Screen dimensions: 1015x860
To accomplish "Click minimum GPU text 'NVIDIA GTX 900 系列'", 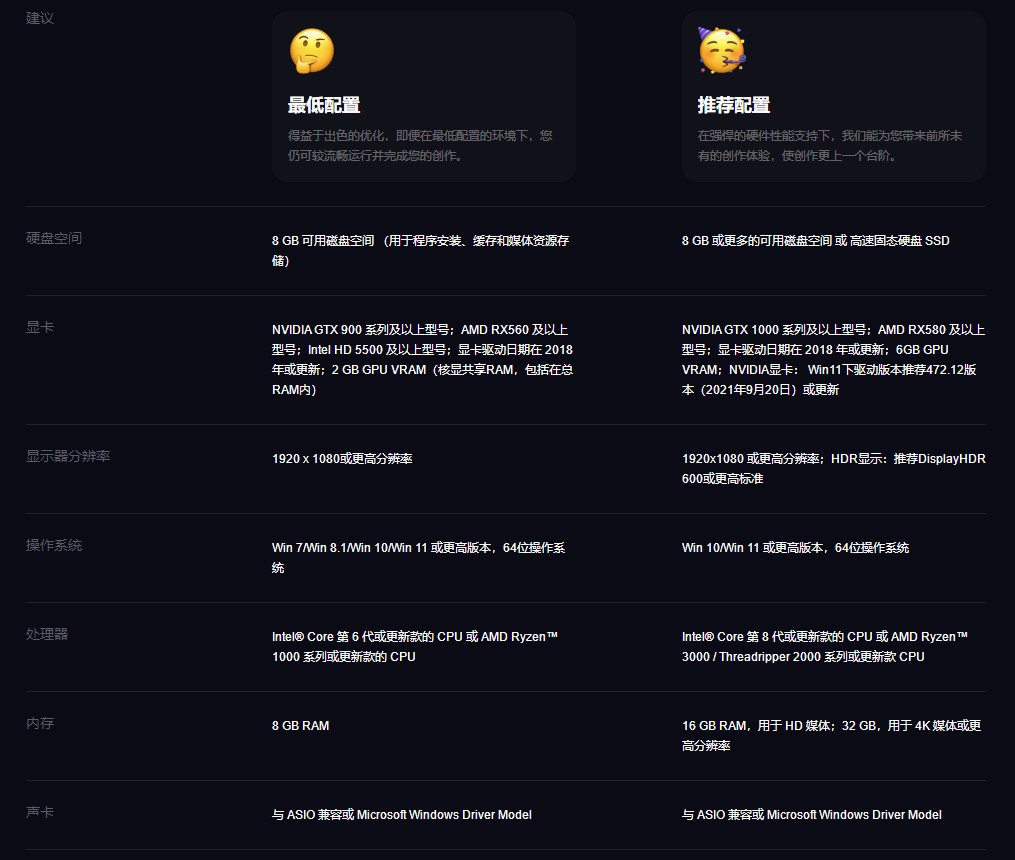I will (423, 360).
